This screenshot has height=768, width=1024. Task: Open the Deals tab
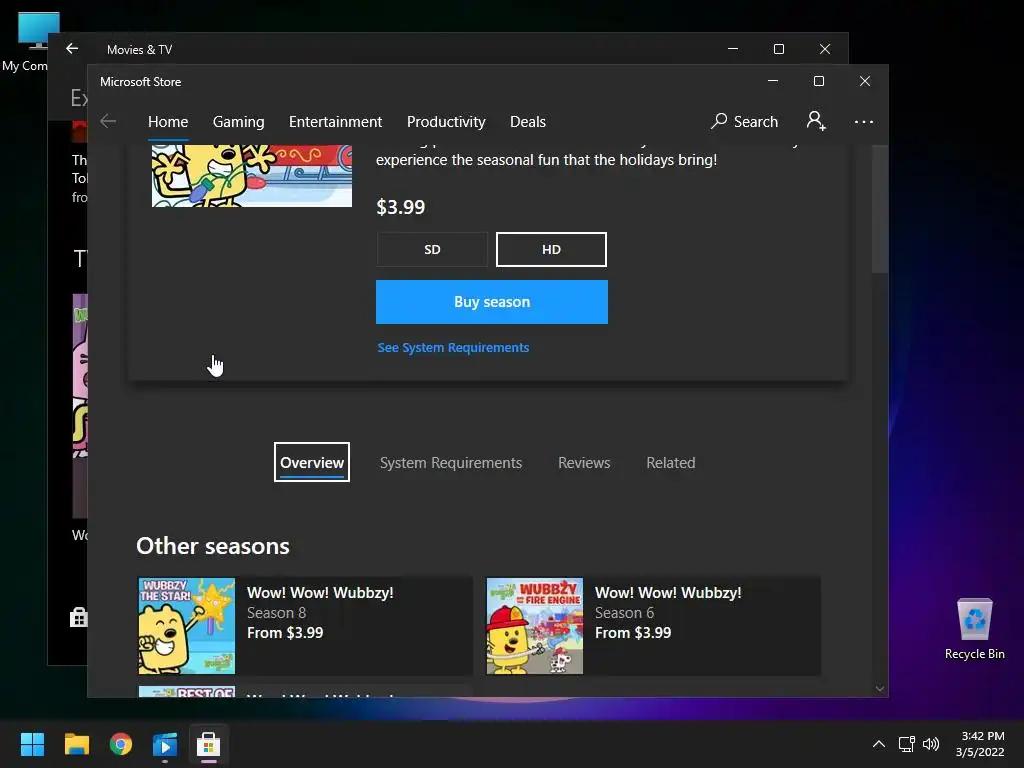(x=528, y=122)
